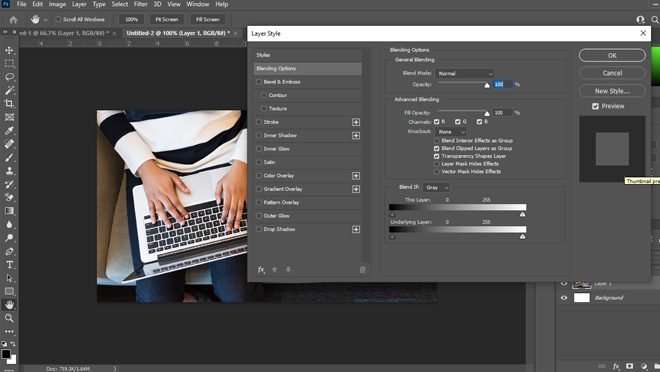Select the Eraser tool

pyautogui.click(x=9, y=197)
